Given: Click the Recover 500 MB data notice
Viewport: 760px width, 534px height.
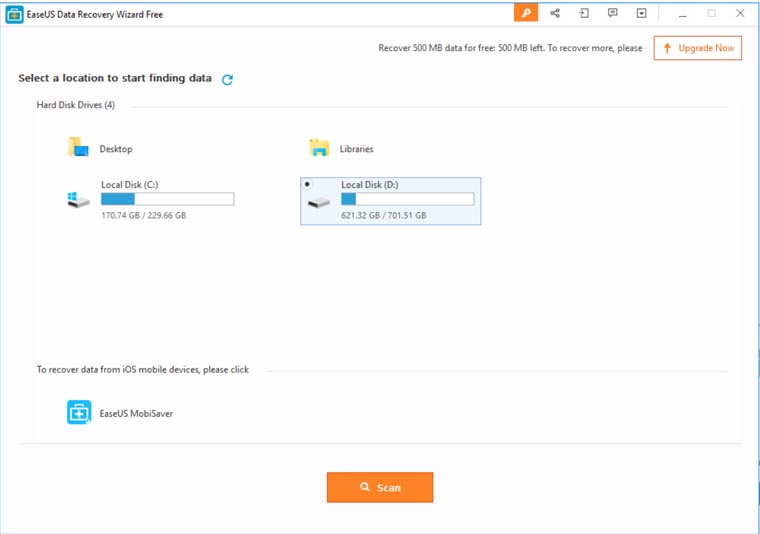Looking at the screenshot, I should 510,48.
